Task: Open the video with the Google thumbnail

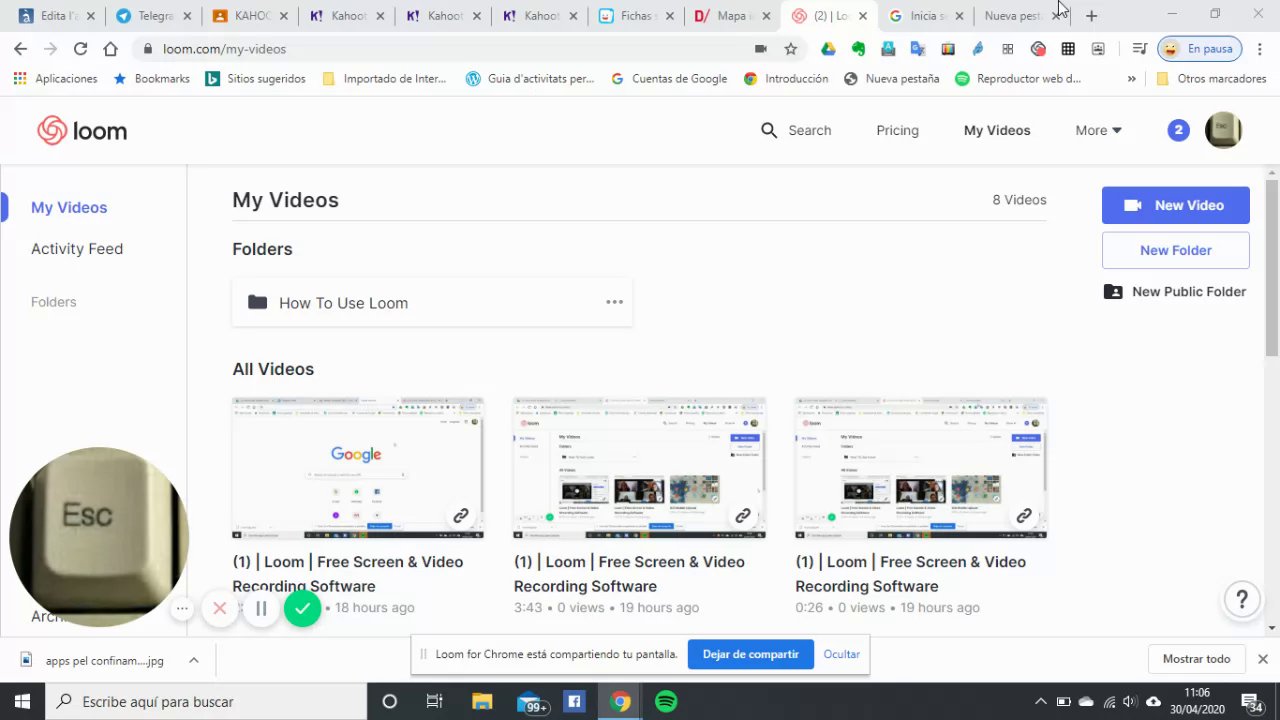Action: [x=358, y=468]
